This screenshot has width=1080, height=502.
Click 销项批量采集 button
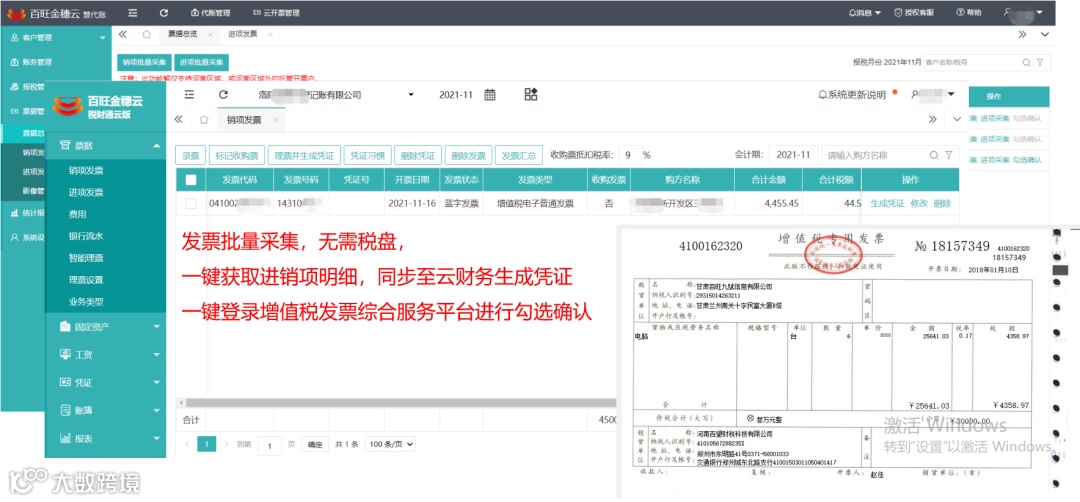(143, 62)
